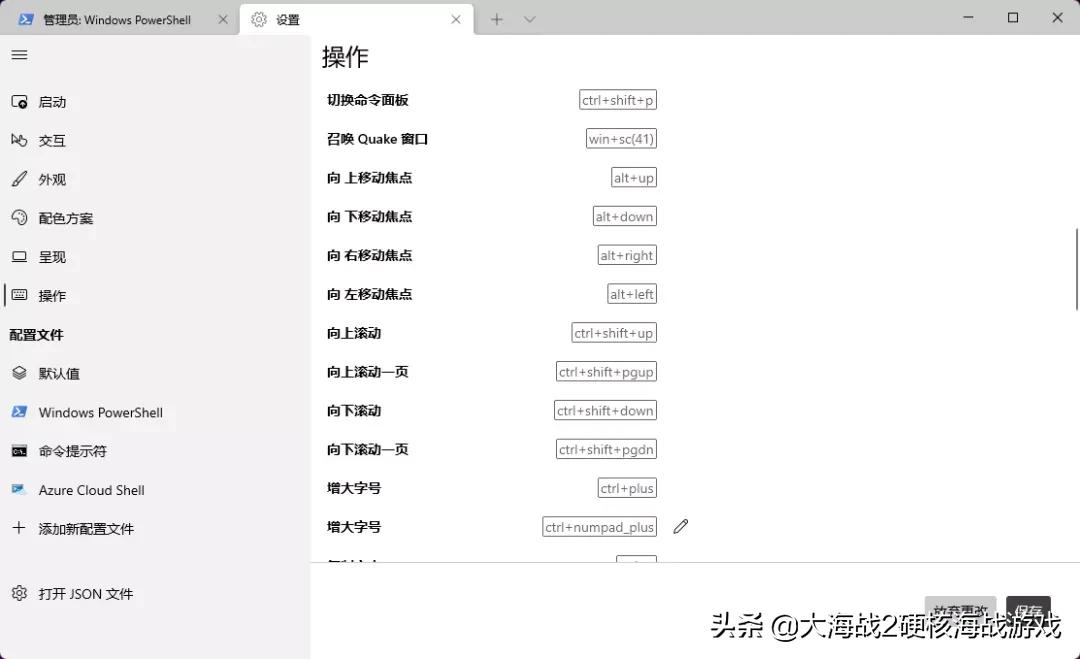Click the 启动 startup icon in the sidebar

coord(19,102)
